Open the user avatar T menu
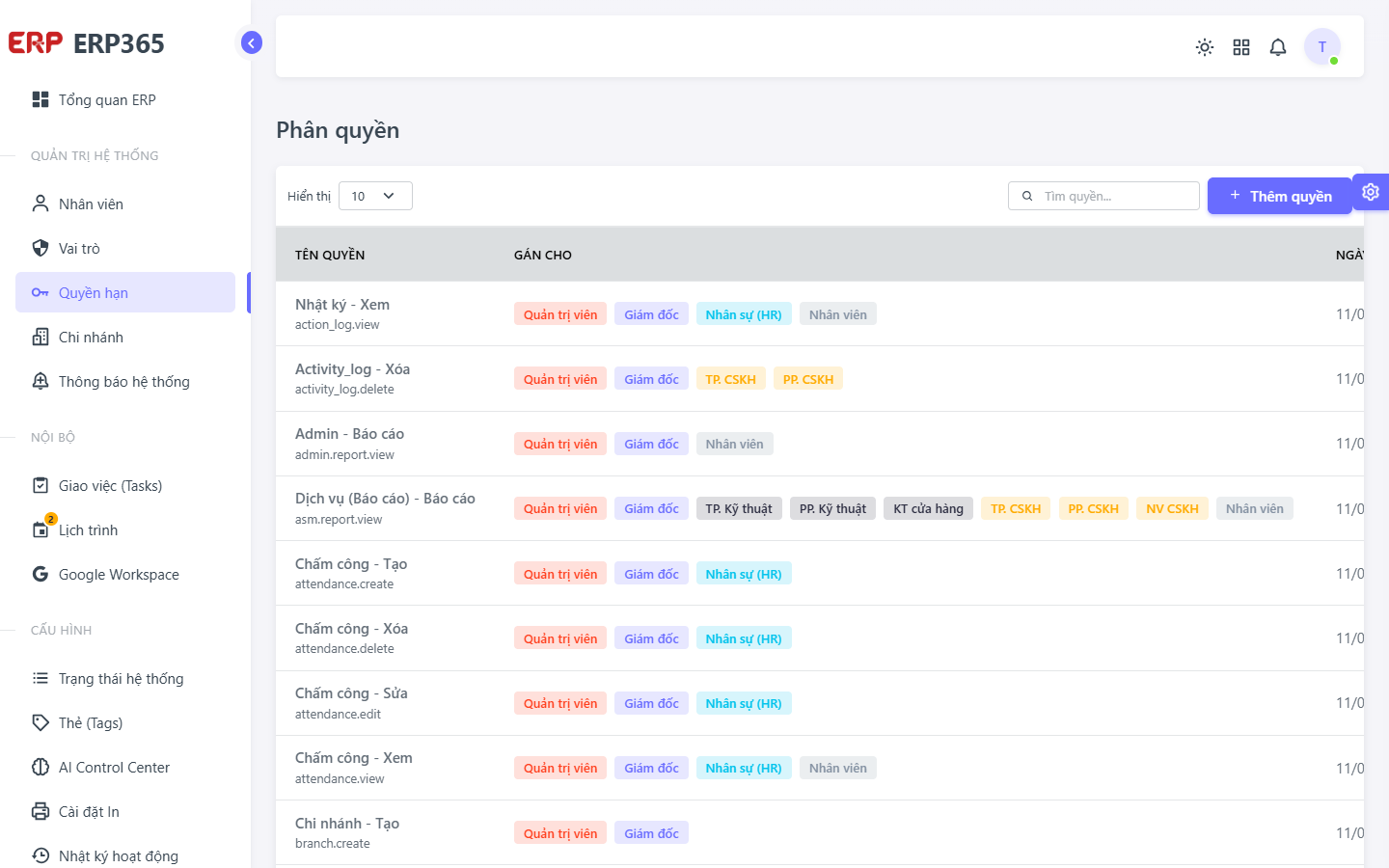Viewport: 1389px width, 868px height. (x=1322, y=46)
